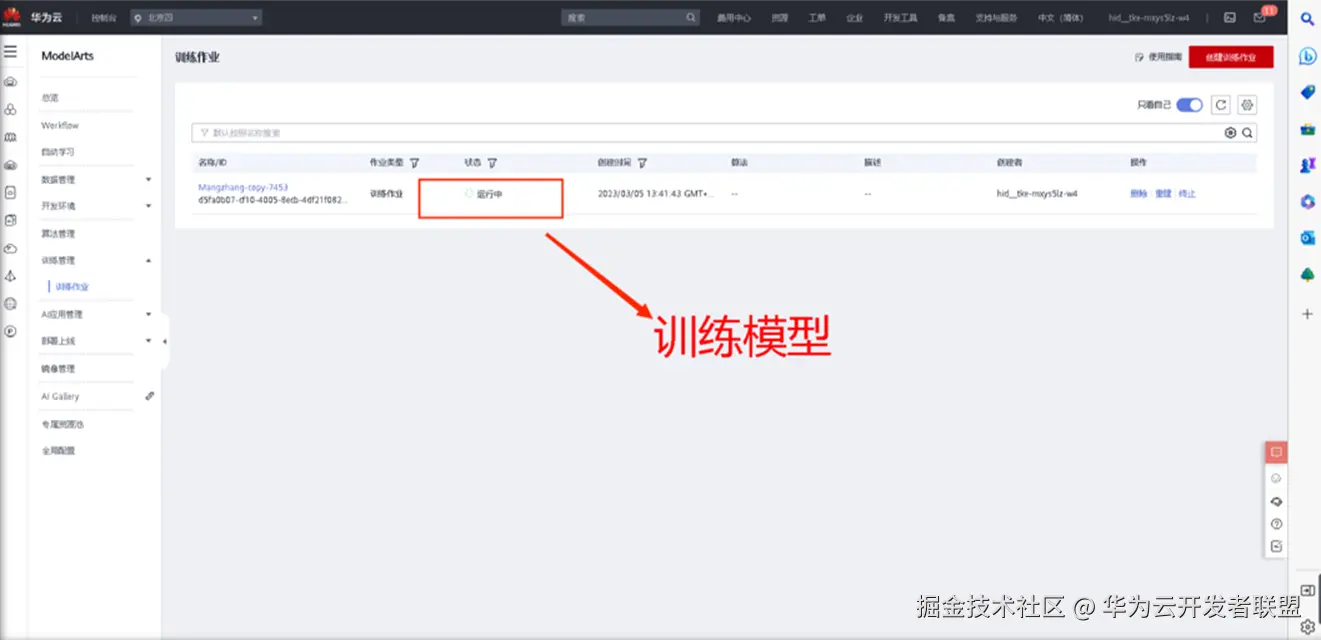Screen dimensions: 1321x640
Task: Filter by 创建时间 column filter icon
Action: pyautogui.click(x=642, y=163)
